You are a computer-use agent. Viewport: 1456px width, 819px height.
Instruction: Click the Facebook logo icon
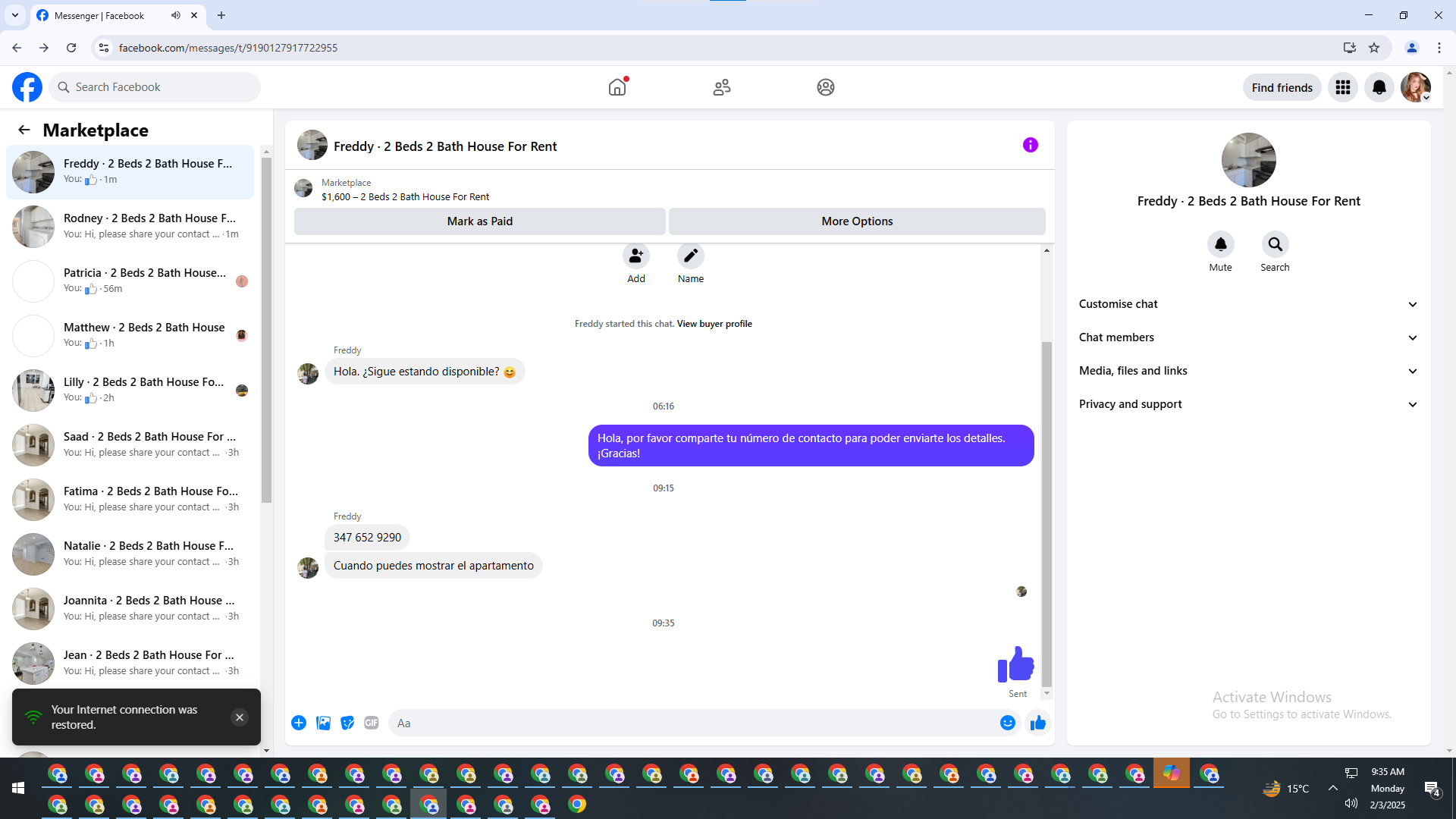27,87
